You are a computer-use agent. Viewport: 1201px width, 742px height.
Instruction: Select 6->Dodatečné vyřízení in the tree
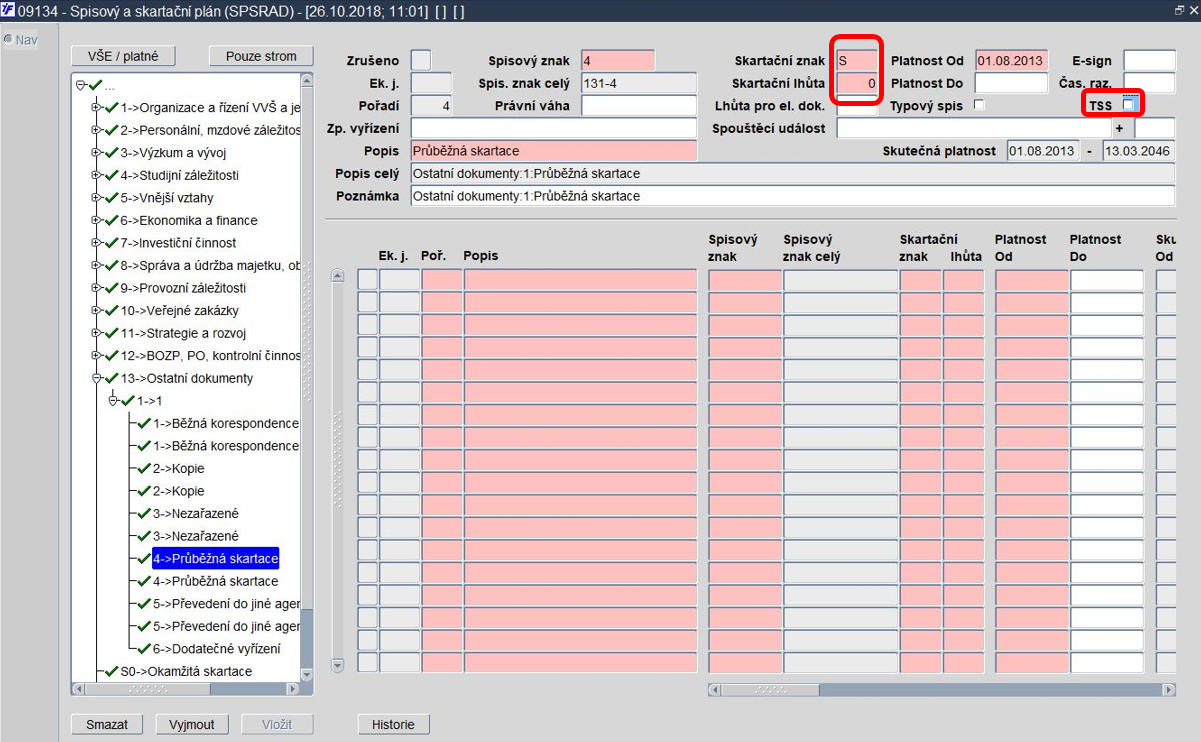click(x=216, y=649)
